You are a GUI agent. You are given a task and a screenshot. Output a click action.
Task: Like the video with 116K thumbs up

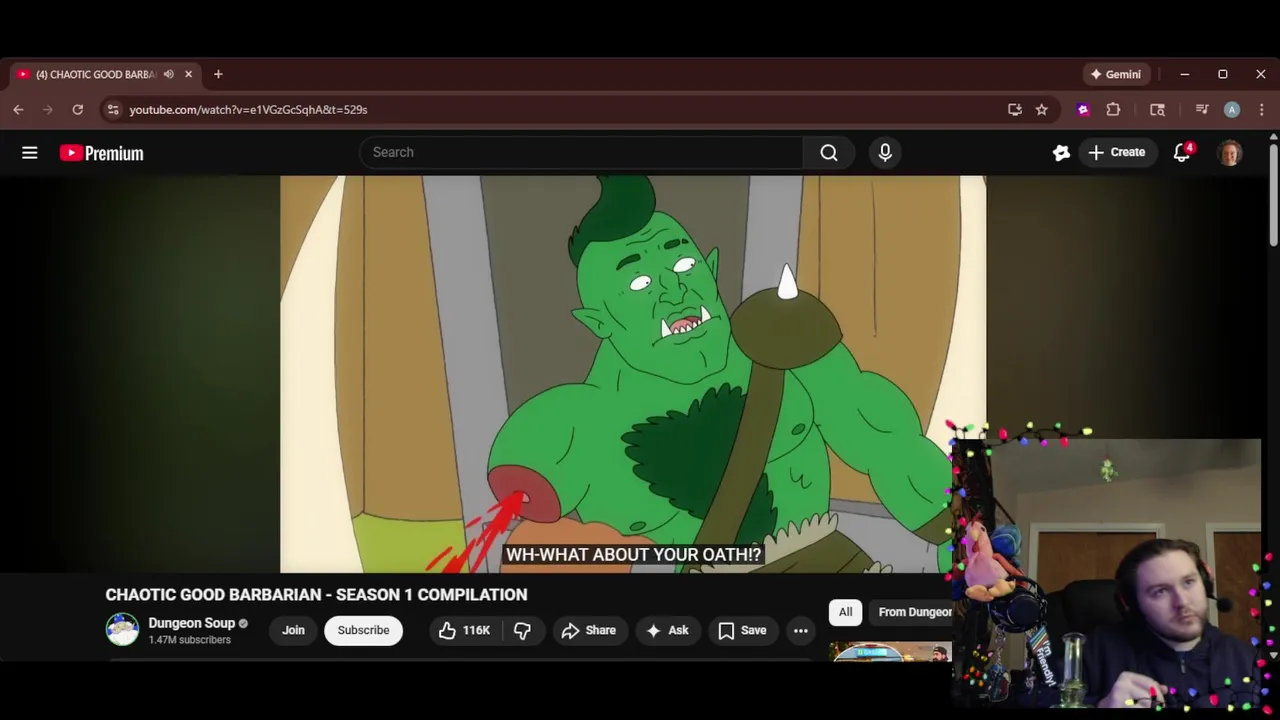tap(464, 630)
